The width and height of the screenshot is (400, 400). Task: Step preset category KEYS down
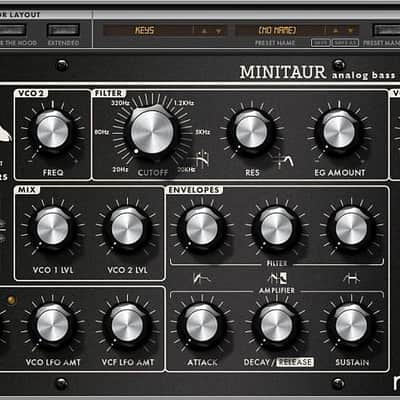click(218, 31)
